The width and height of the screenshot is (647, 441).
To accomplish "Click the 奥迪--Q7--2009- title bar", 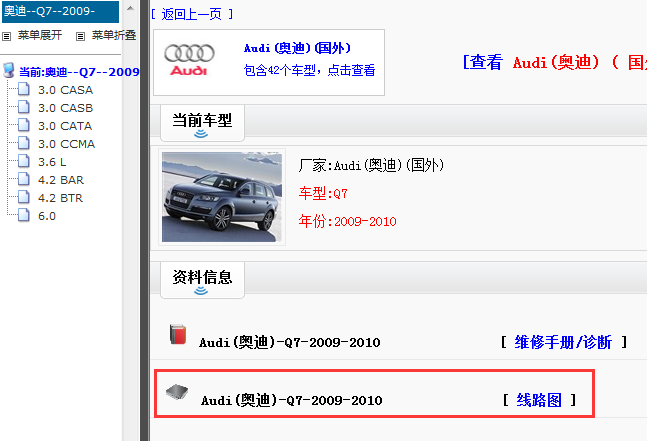I will pos(60,12).
